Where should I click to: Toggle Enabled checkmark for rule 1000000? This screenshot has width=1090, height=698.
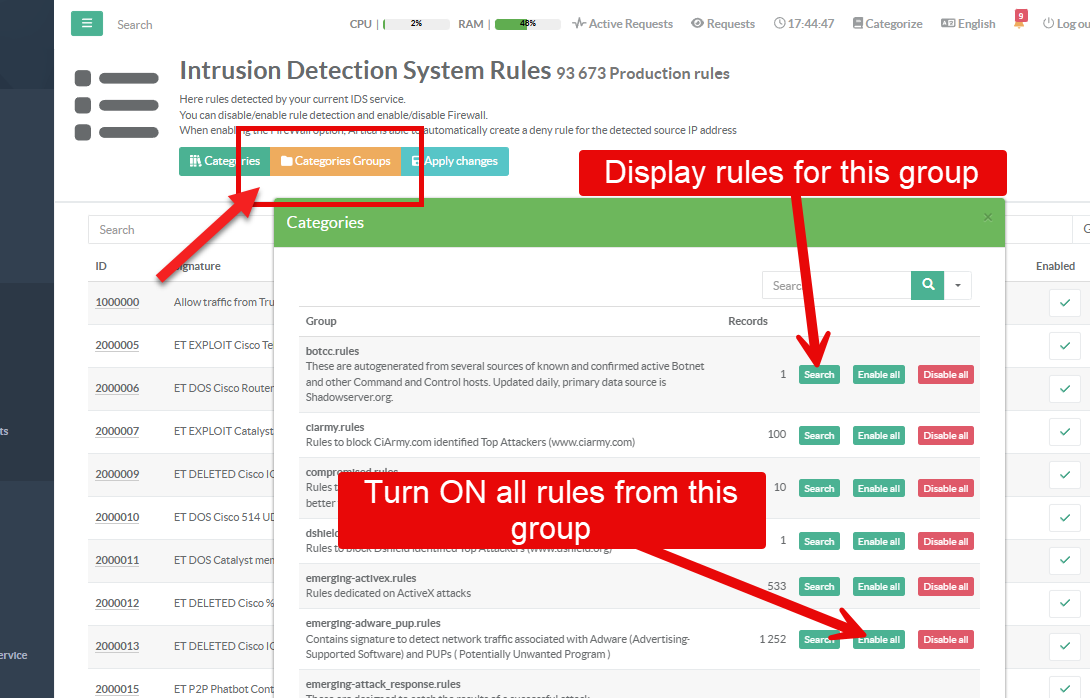[x=1064, y=302]
